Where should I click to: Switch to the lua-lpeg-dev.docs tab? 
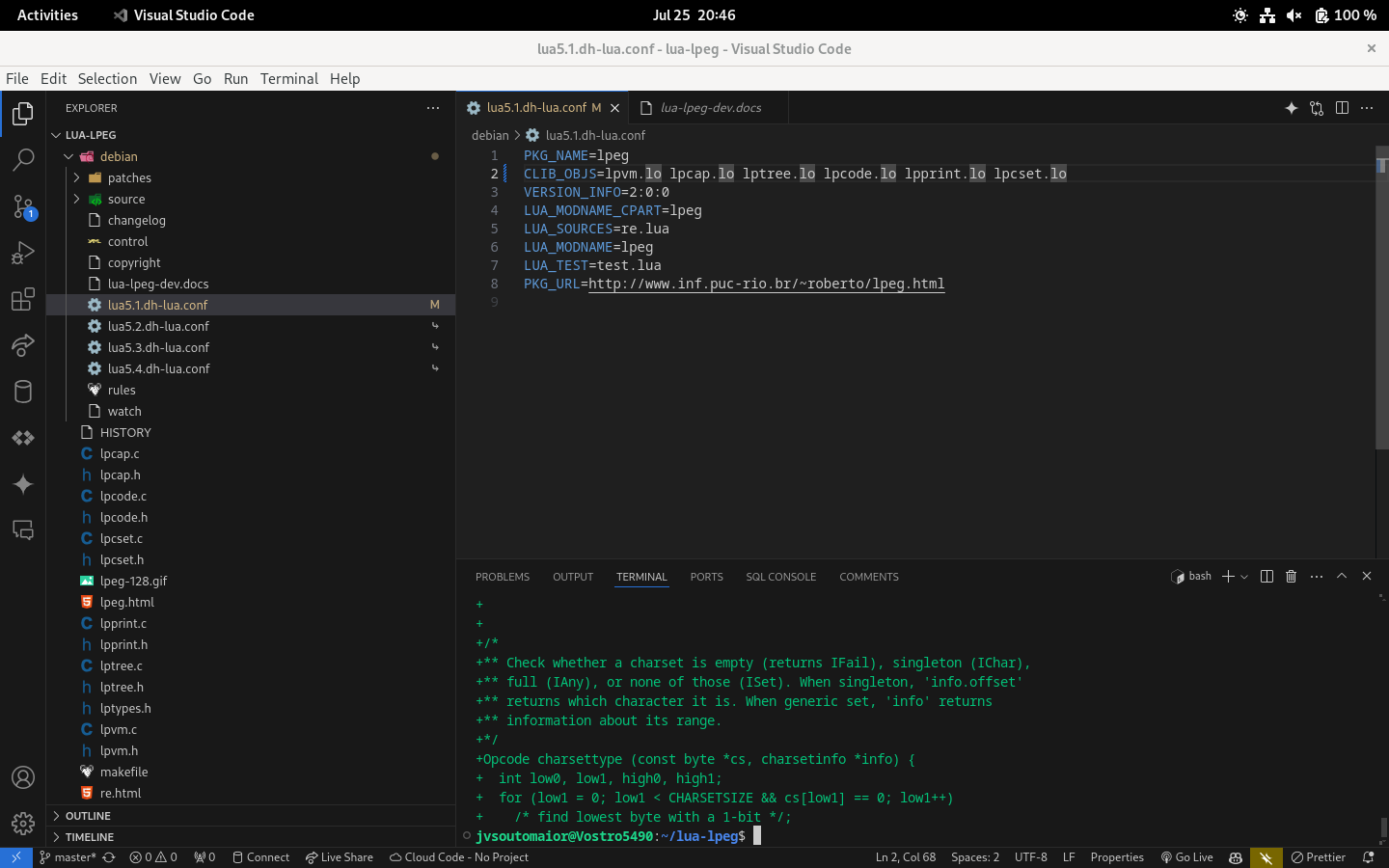coord(711,108)
